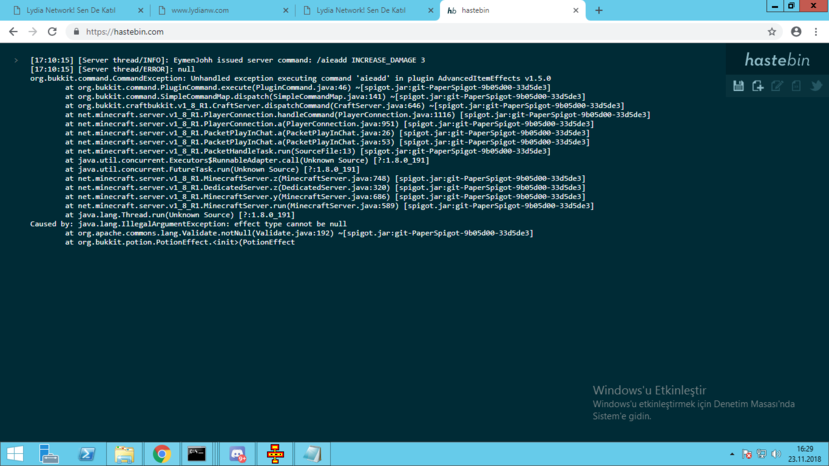Open the hastebin logo link
This screenshot has height=466, width=829.
(x=777, y=60)
